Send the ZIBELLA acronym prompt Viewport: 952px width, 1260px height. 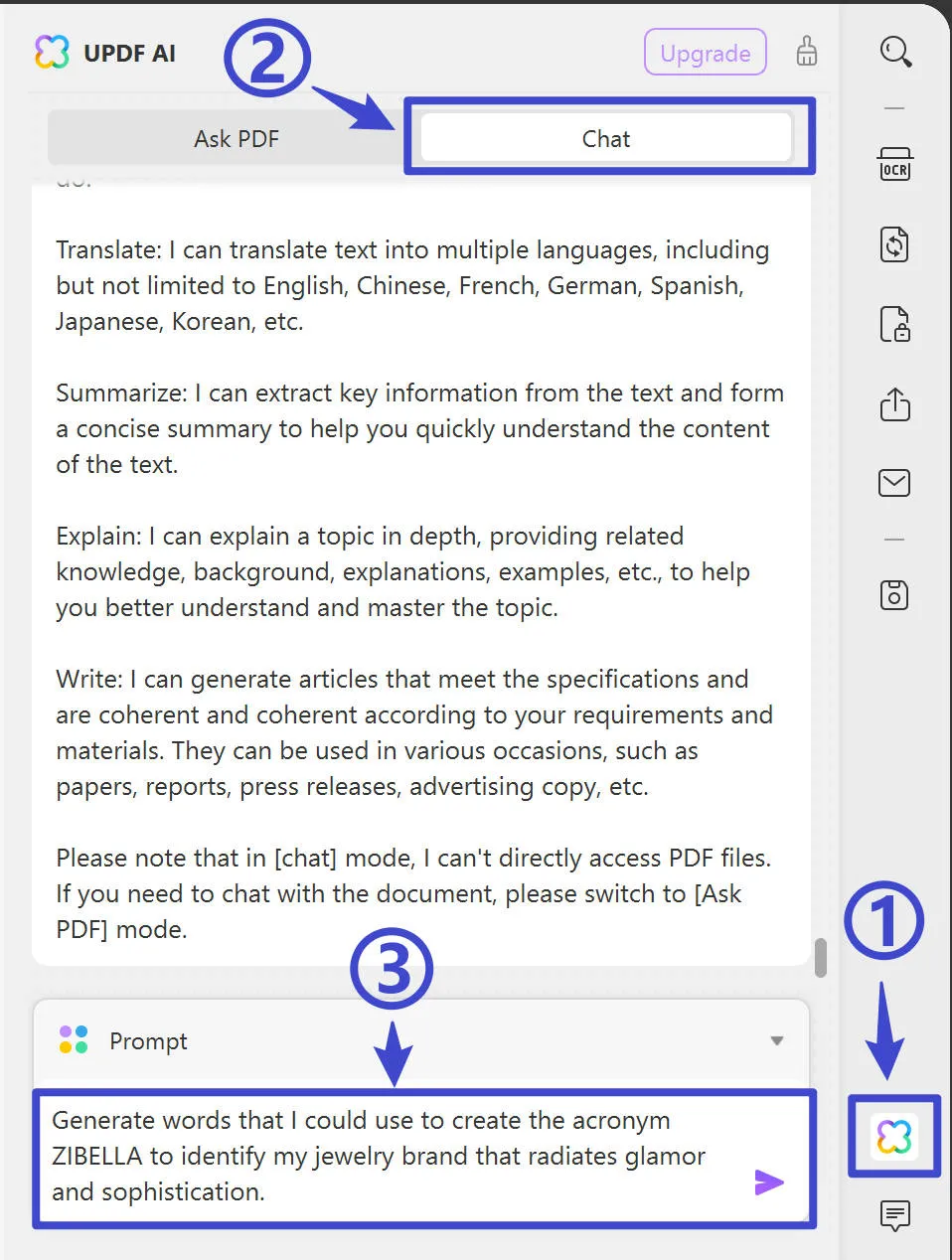click(769, 1181)
